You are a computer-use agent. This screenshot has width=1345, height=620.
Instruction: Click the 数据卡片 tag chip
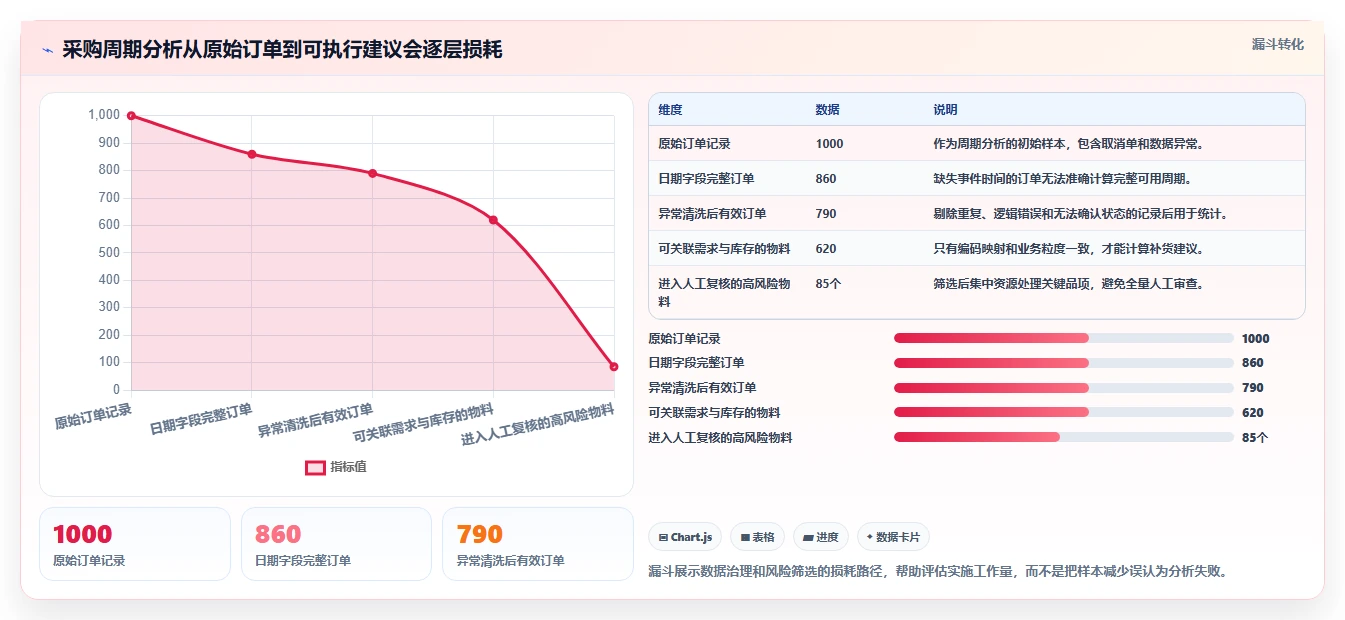(893, 537)
